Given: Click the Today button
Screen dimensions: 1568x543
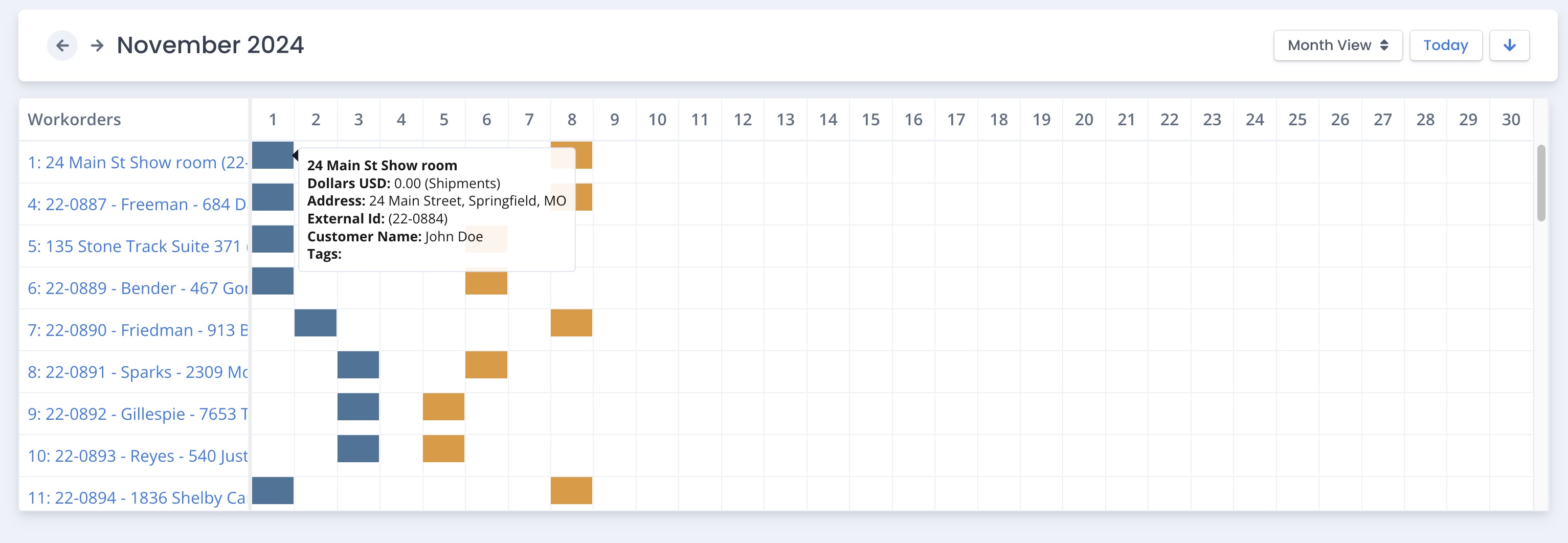Looking at the screenshot, I should pos(1446,45).
